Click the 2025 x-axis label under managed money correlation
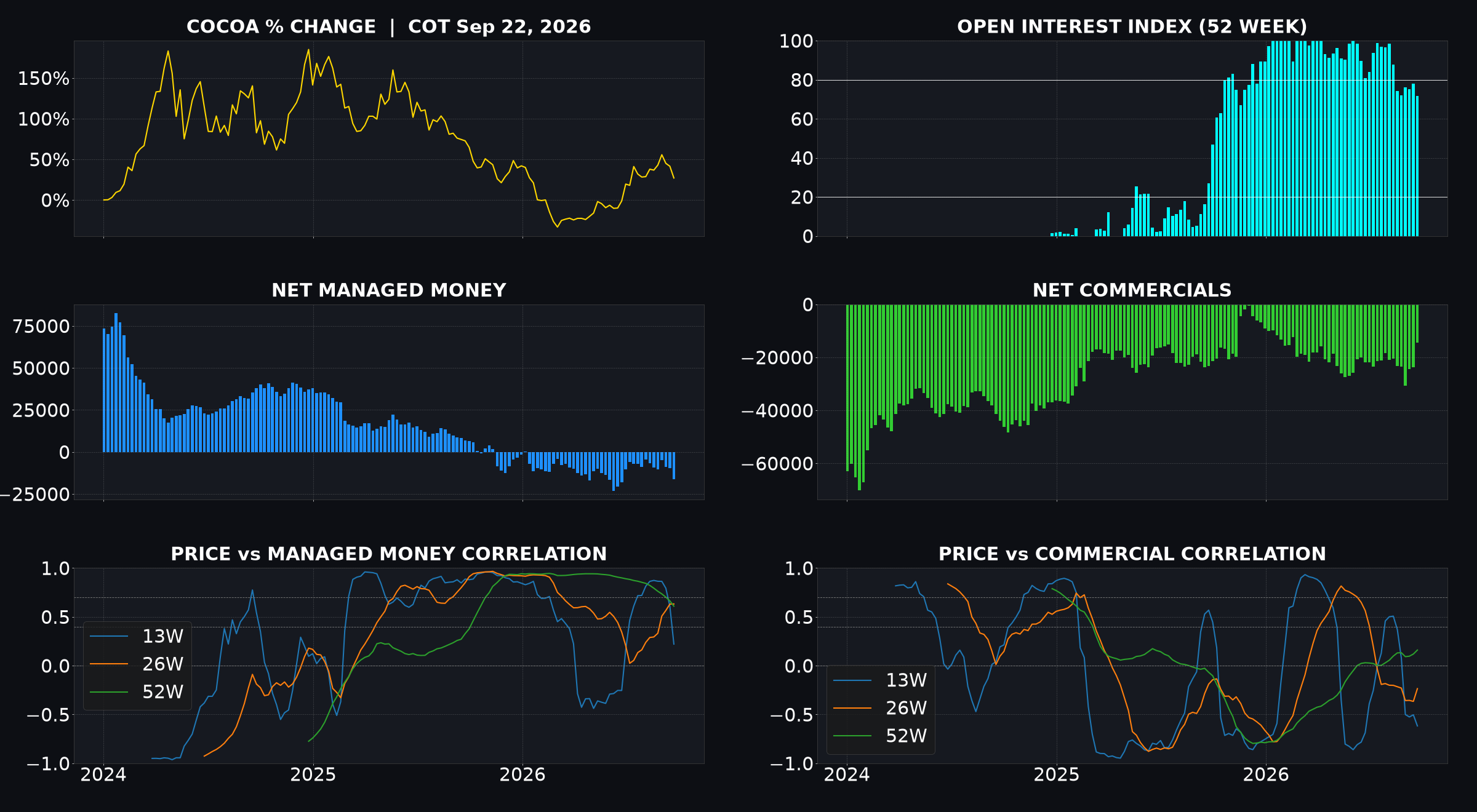The image size is (1477, 812). pos(313,775)
